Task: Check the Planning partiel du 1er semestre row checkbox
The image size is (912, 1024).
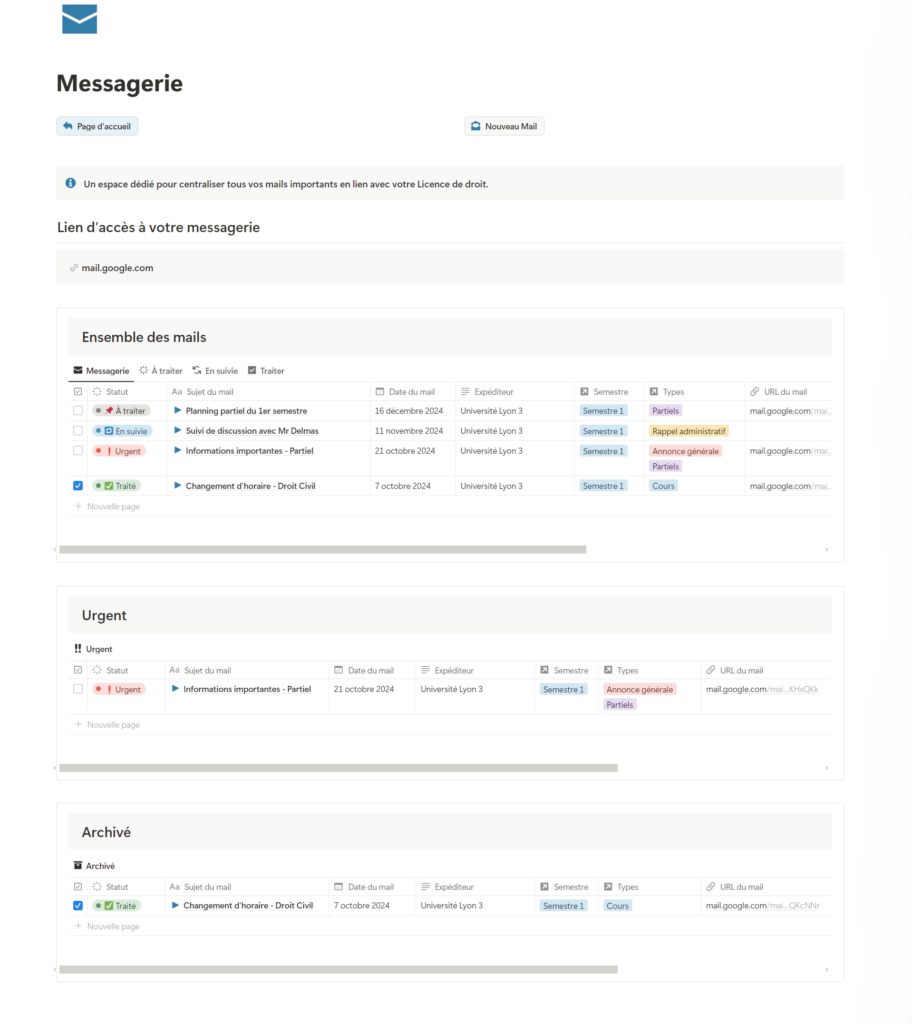Action: tap(78, 411)
